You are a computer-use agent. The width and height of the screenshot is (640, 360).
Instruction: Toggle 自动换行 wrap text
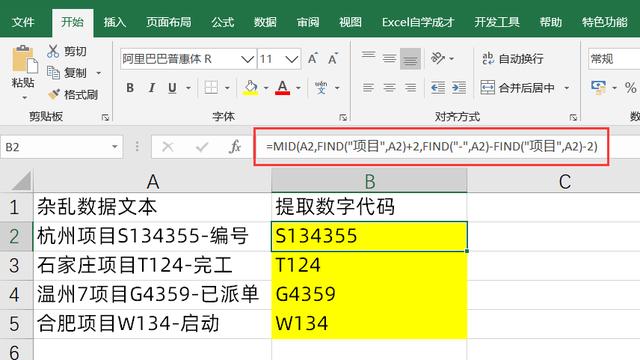coord(513,59)
